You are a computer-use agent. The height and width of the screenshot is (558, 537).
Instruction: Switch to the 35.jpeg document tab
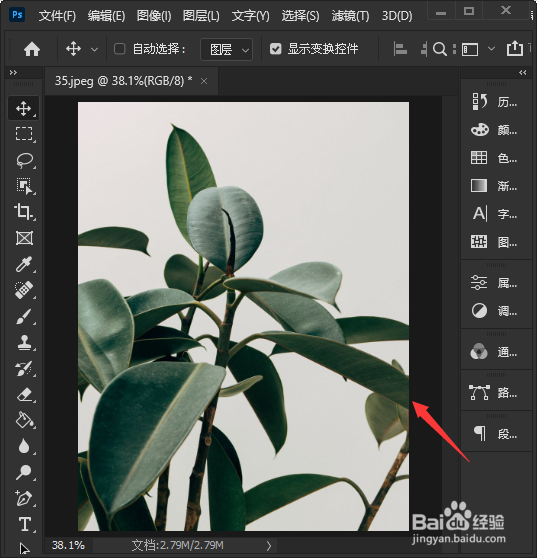pyautogui.click(x=123, y=81)
